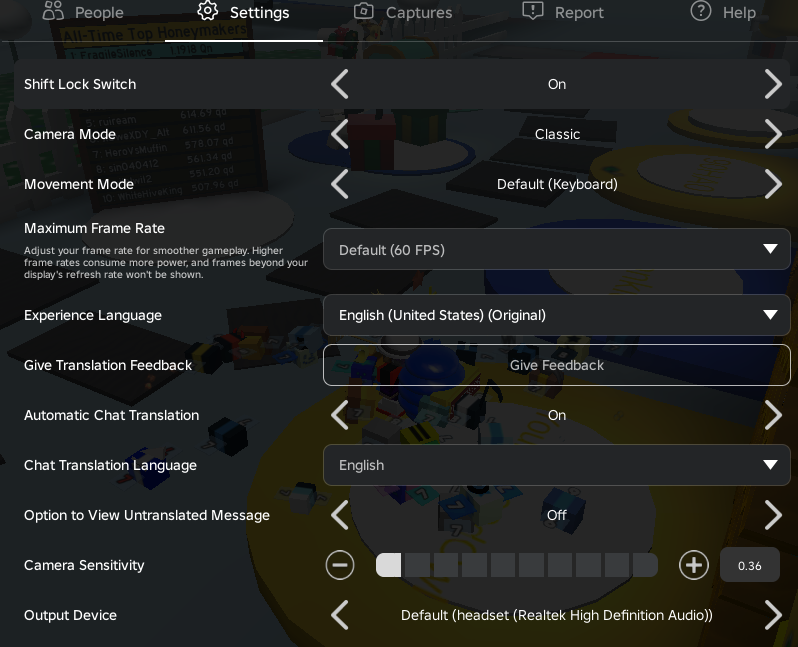The height and width of the screenshot is (647, 798).
Task: Switch to the Help tab
Action: [x=723, y=12]
